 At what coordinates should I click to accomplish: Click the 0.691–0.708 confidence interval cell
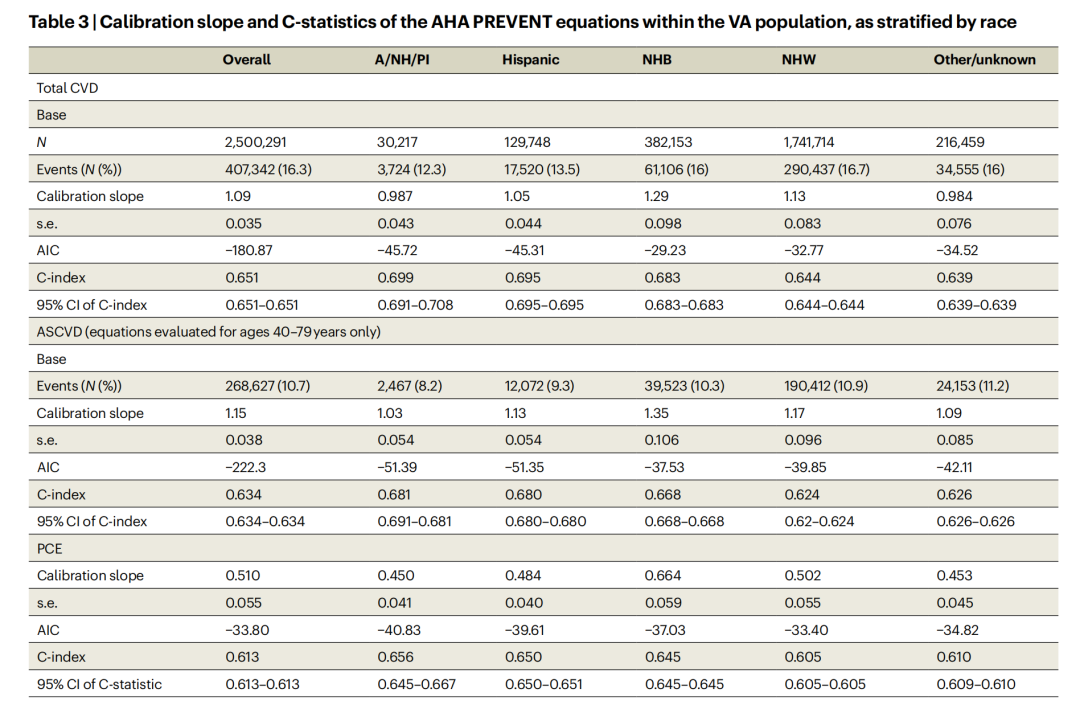click(x=414, y=305)
